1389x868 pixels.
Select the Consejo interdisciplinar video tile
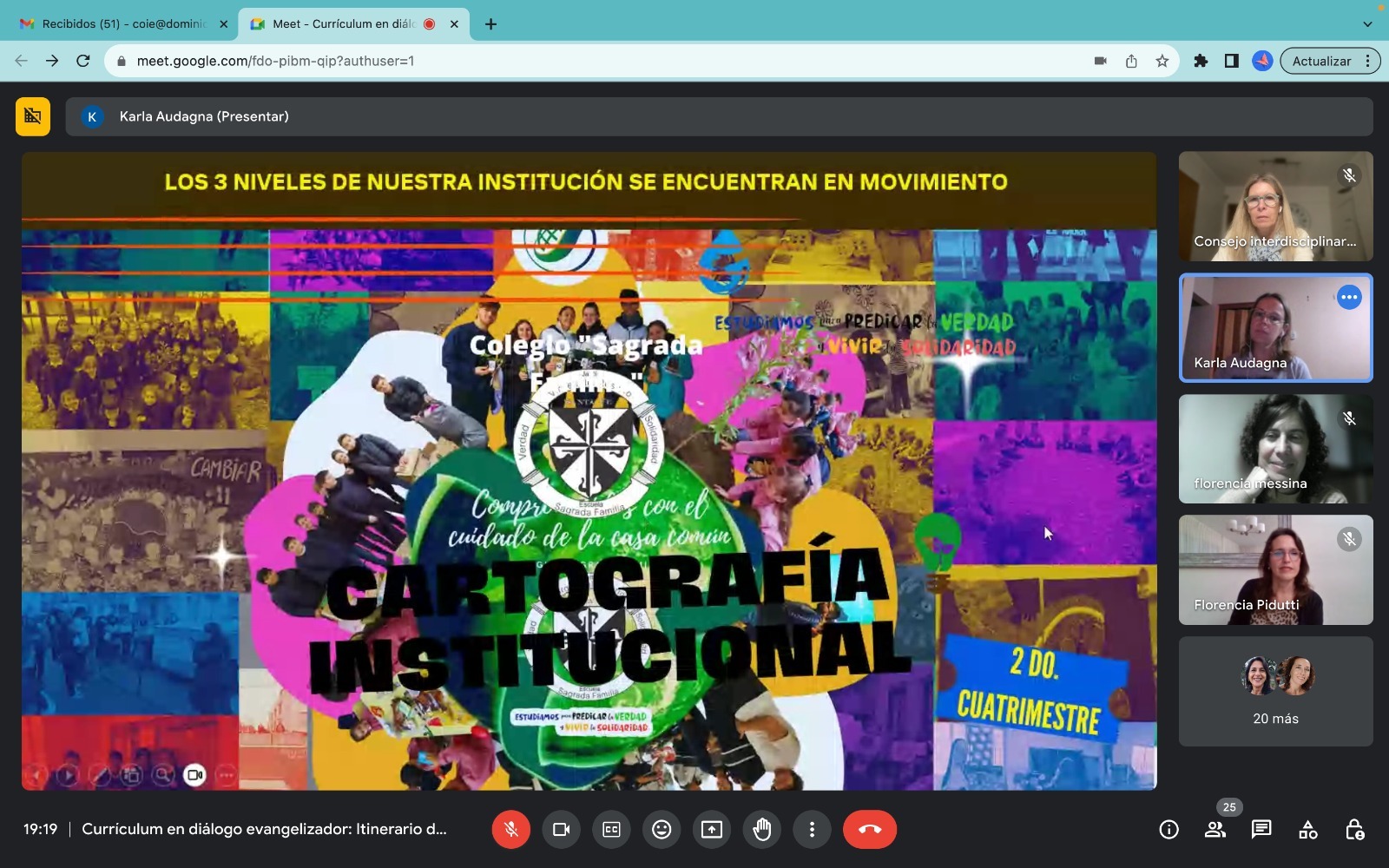point(1275,207)
